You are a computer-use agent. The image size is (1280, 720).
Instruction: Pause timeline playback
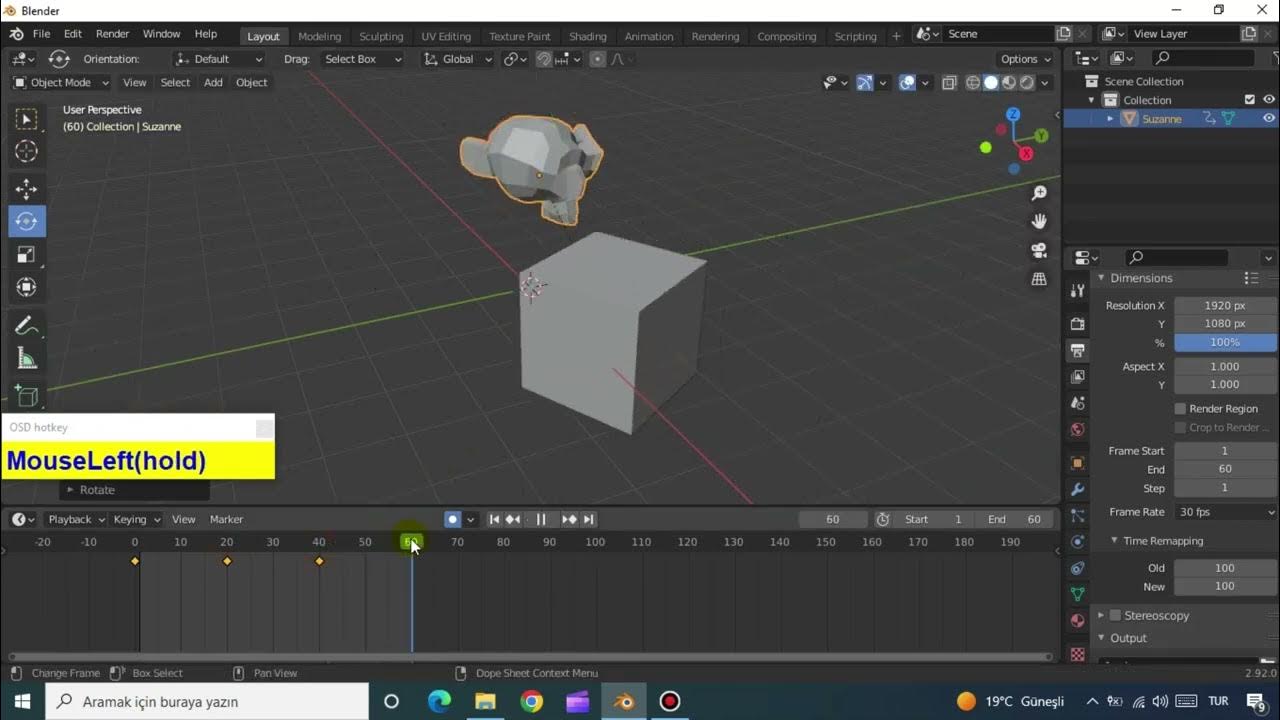[541, 519]
